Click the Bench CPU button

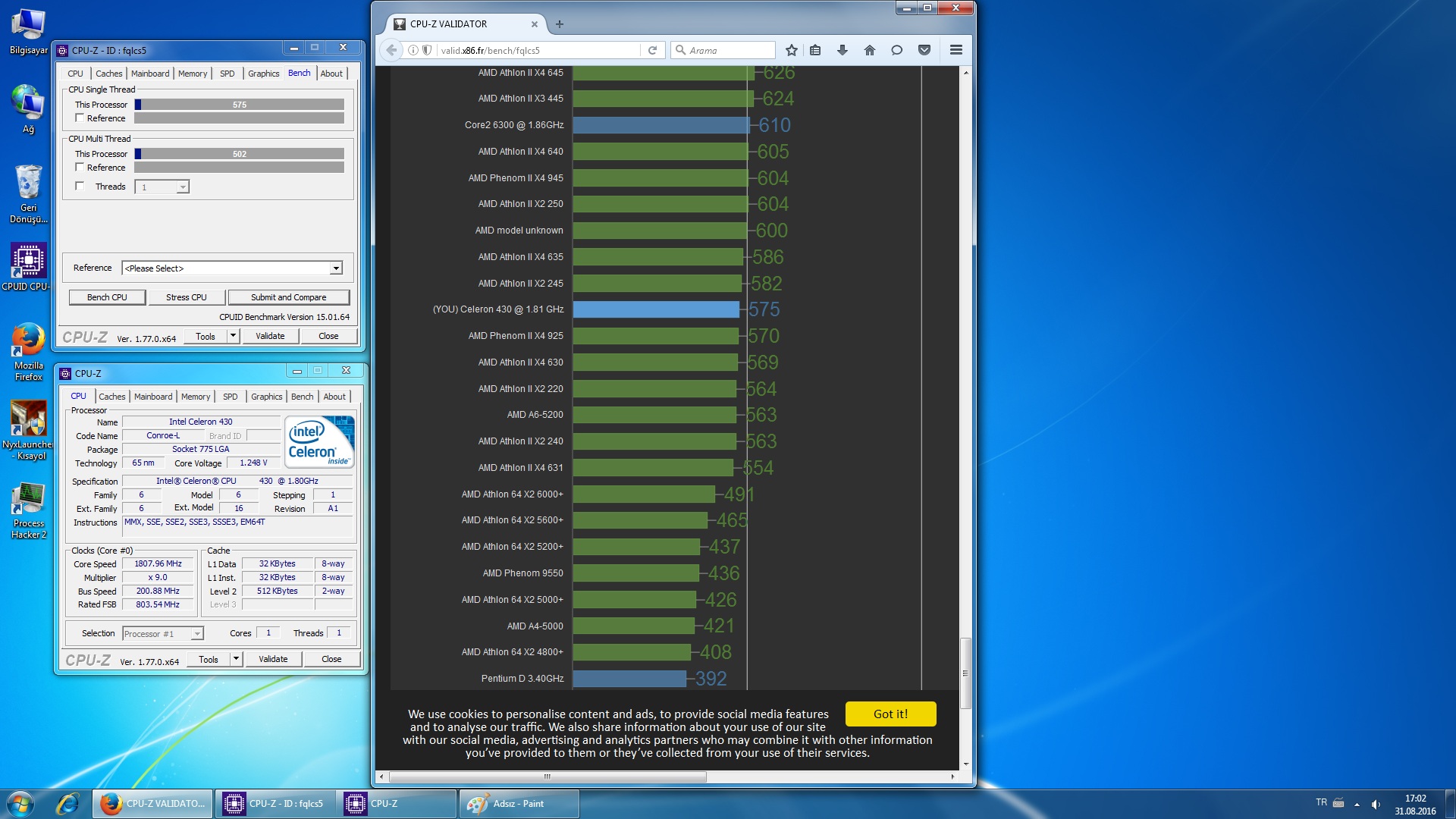click(x=107, y=297)
